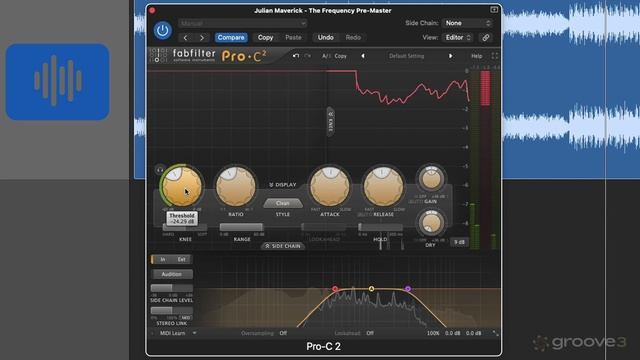Click the blue audio waveform icon
Image resolution: width=640 pixels, height=360 pixels.
tap(58, 82)
